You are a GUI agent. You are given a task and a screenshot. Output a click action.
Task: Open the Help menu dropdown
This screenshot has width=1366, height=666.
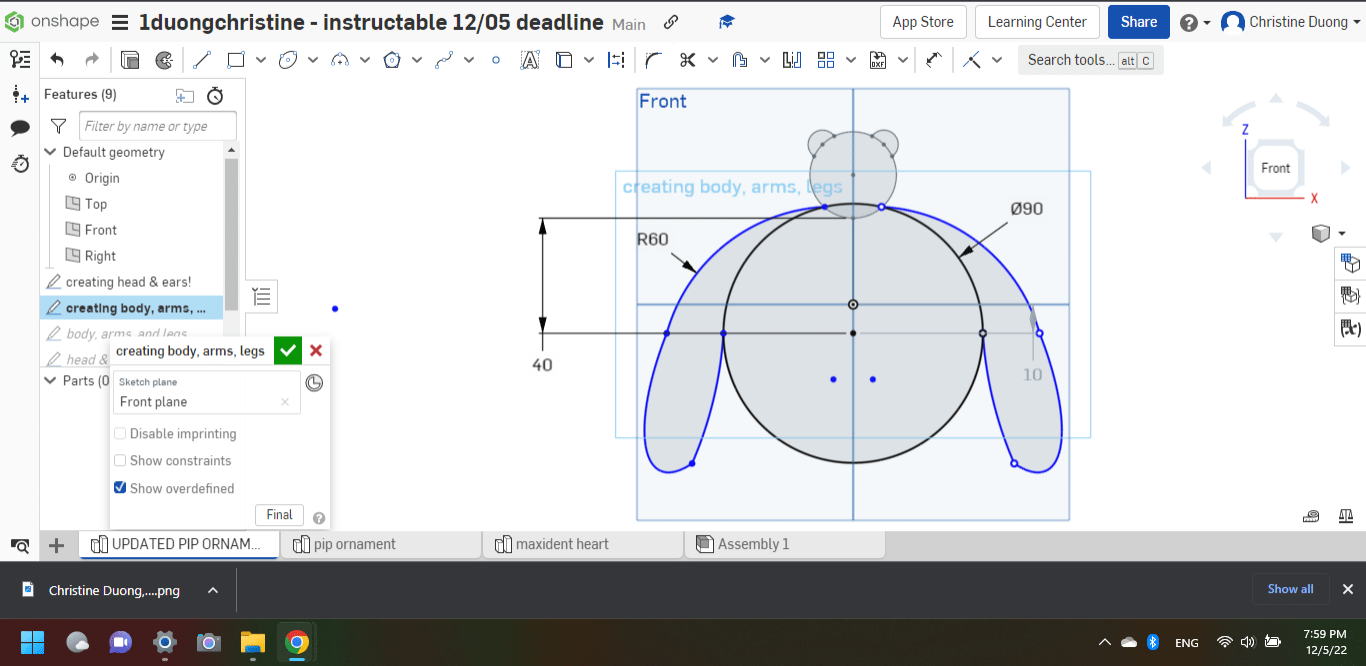[1195, 22]
